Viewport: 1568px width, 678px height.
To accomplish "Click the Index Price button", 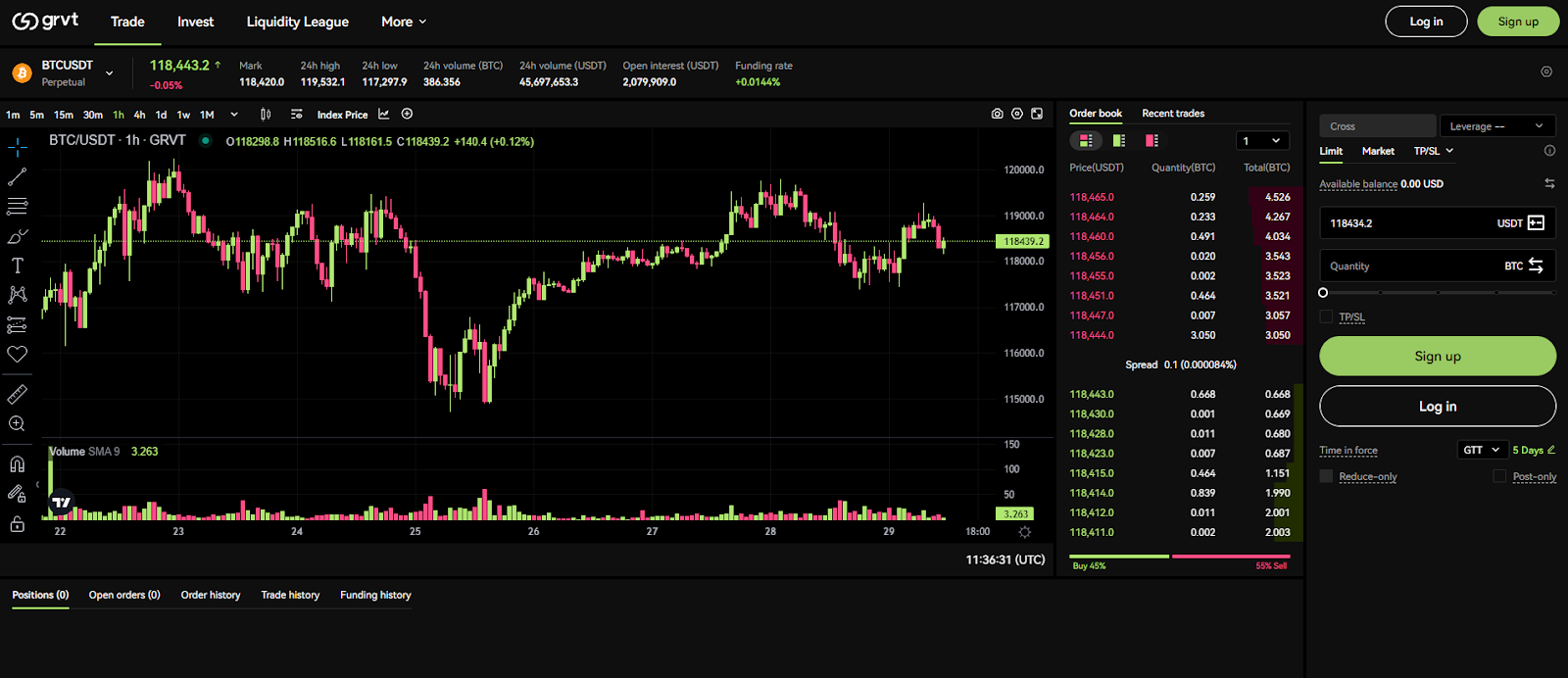I will 342,115.
